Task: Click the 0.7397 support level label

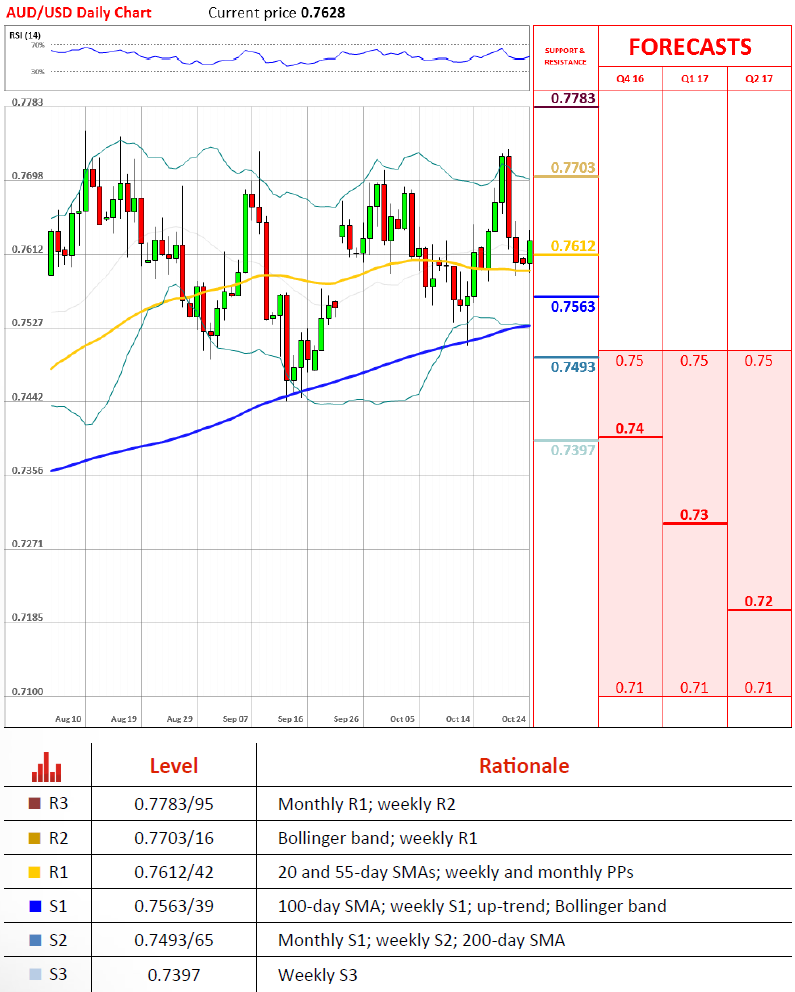Action: 573,450
